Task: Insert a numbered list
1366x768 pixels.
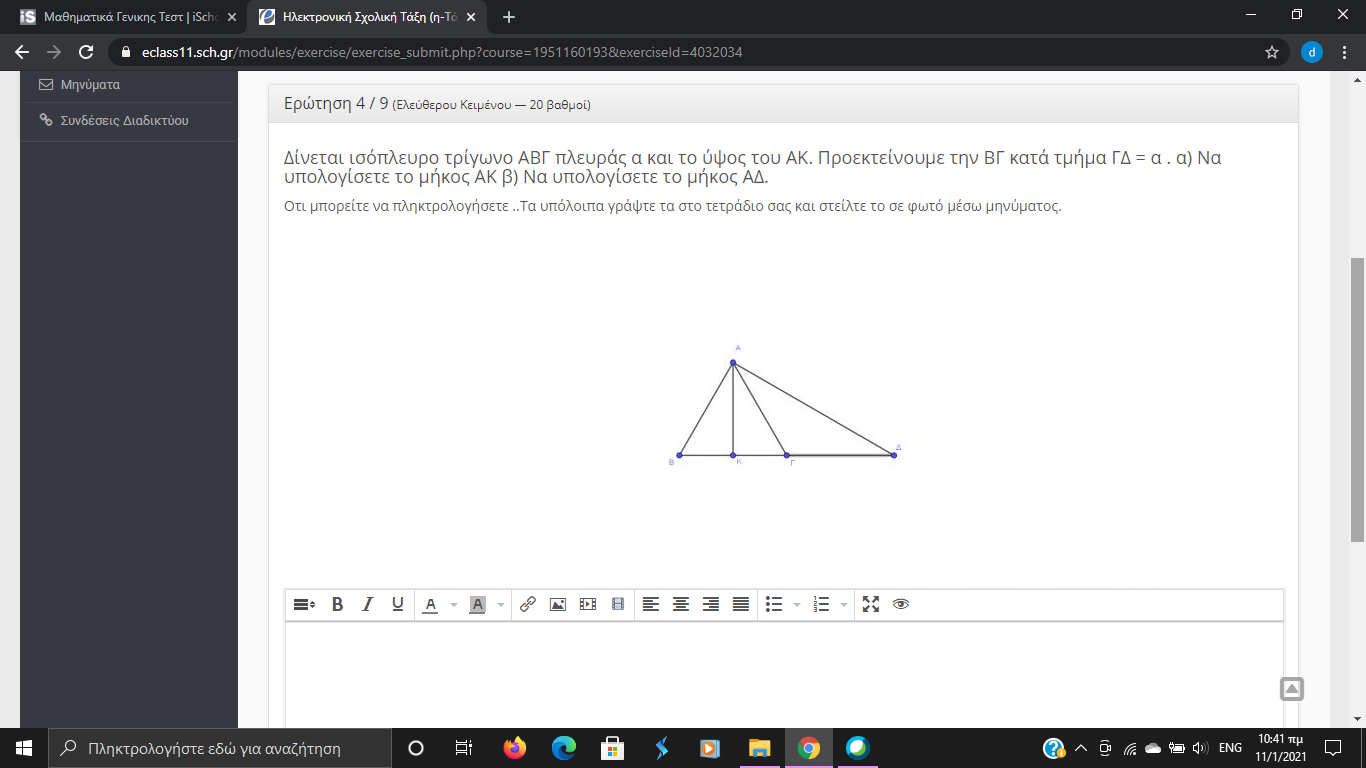Action: pyautogui.click(x=821, y=604)
